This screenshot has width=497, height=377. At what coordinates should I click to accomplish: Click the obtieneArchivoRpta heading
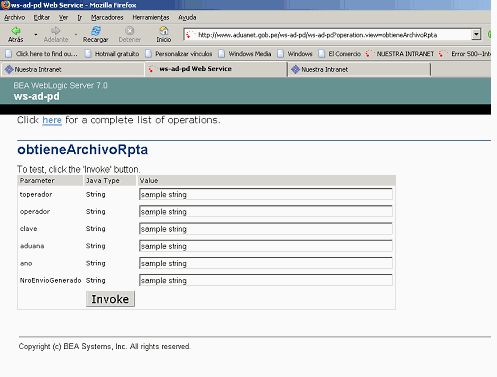[83, 150]
